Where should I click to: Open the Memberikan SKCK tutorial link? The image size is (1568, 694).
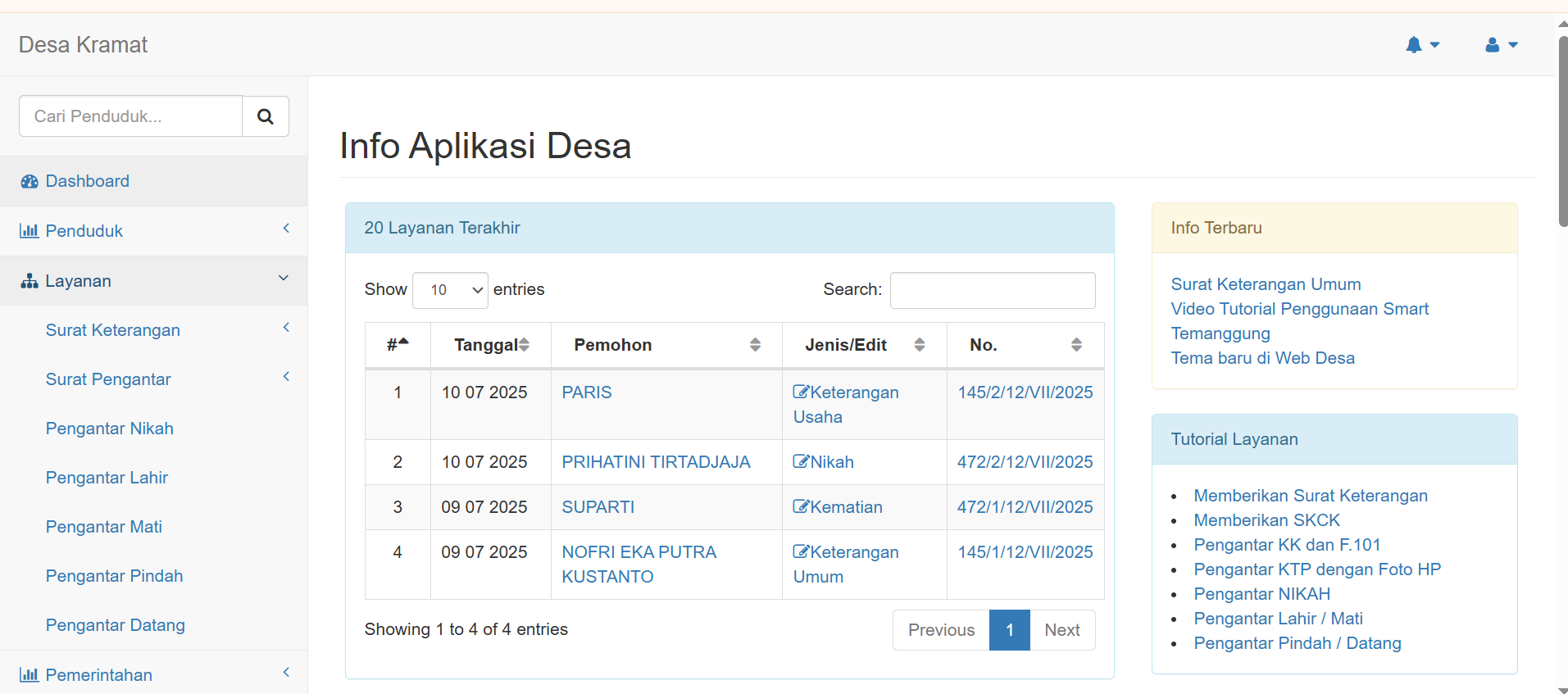(x=1266, y=520)
